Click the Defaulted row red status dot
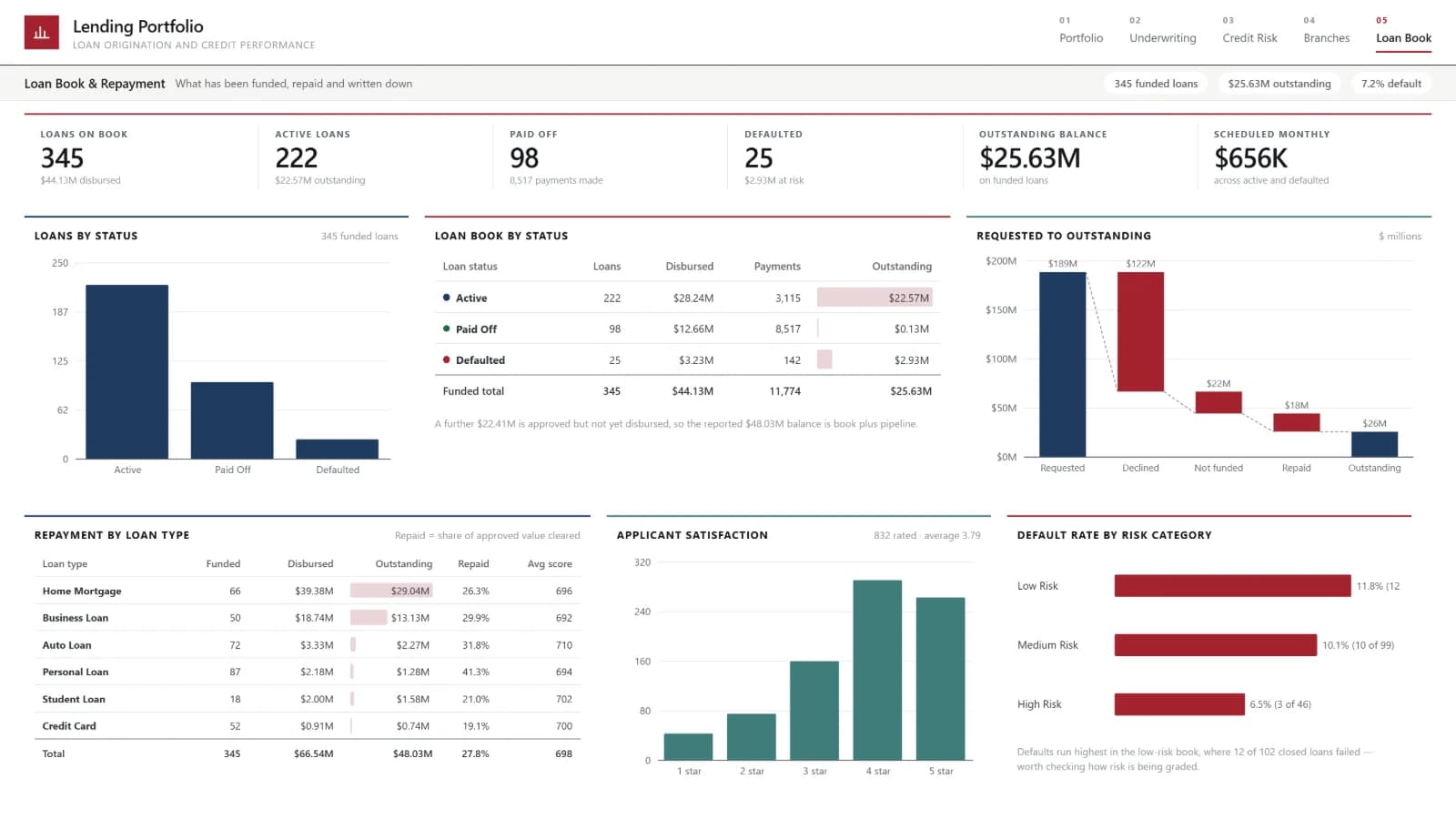Viewport: 1456px width, 819px height. tap(447, 359)
